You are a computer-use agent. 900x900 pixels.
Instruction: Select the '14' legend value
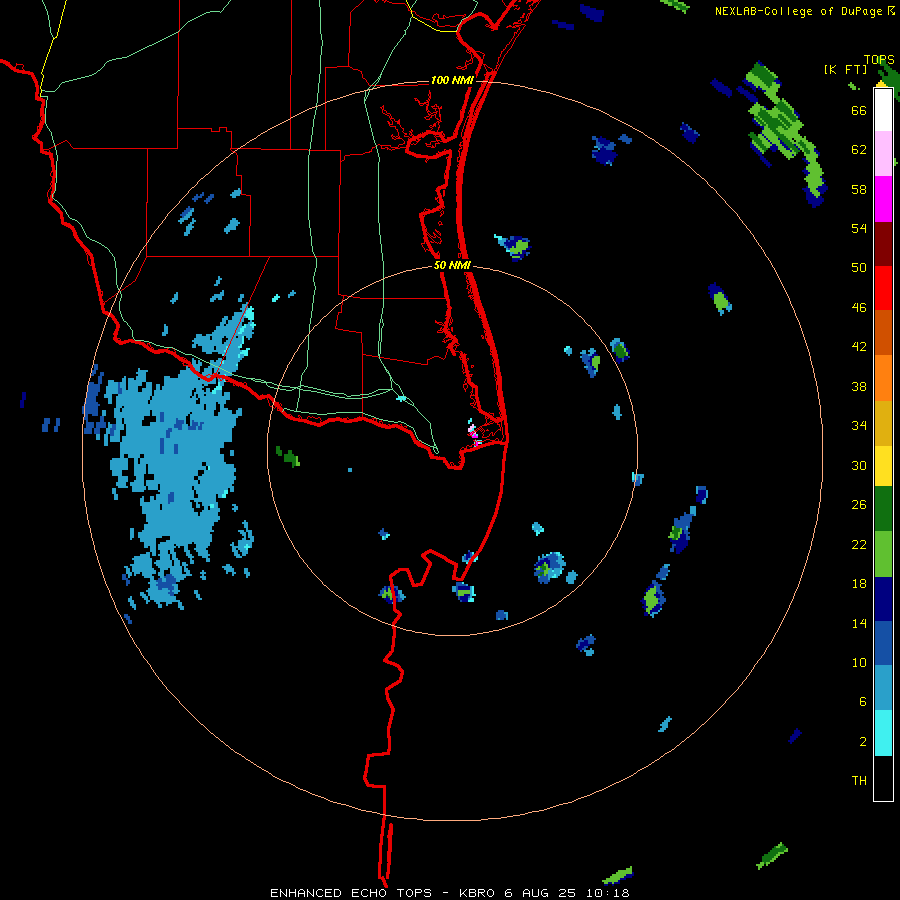coord(859,623)
